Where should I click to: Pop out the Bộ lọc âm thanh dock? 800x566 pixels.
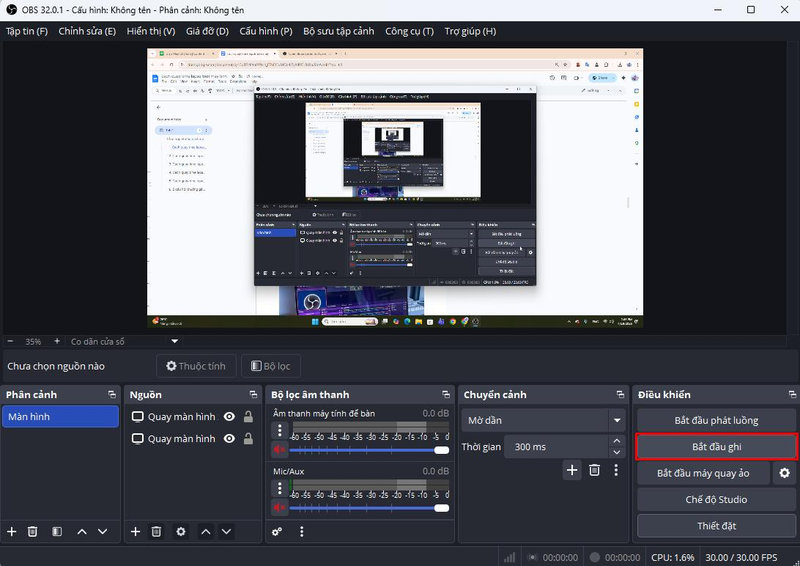point(446,395)
